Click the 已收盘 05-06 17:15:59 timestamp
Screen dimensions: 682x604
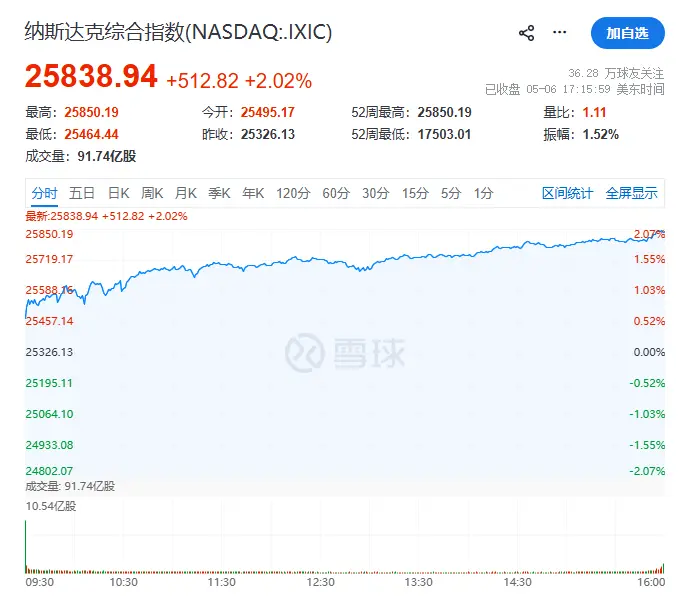[575, 90]
